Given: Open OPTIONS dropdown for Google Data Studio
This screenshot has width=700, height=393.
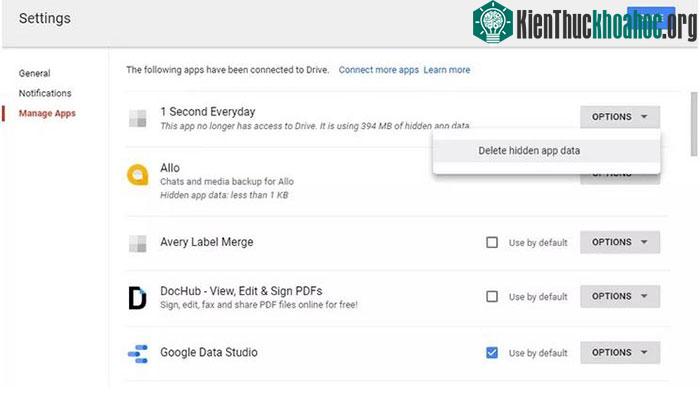Looking at the screenshot, I should pyautogui.click(x=620, y=353).
